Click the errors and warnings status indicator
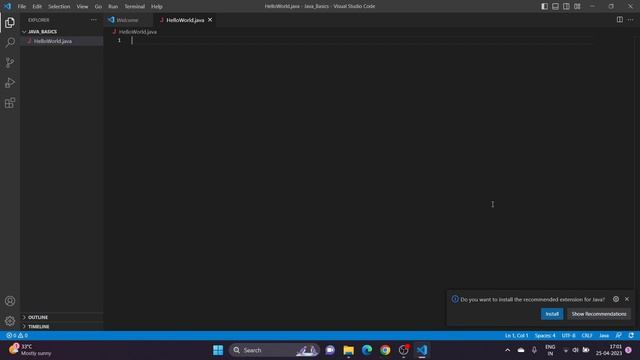The width and height of the screenshot is (640, 360). point(17,335)
